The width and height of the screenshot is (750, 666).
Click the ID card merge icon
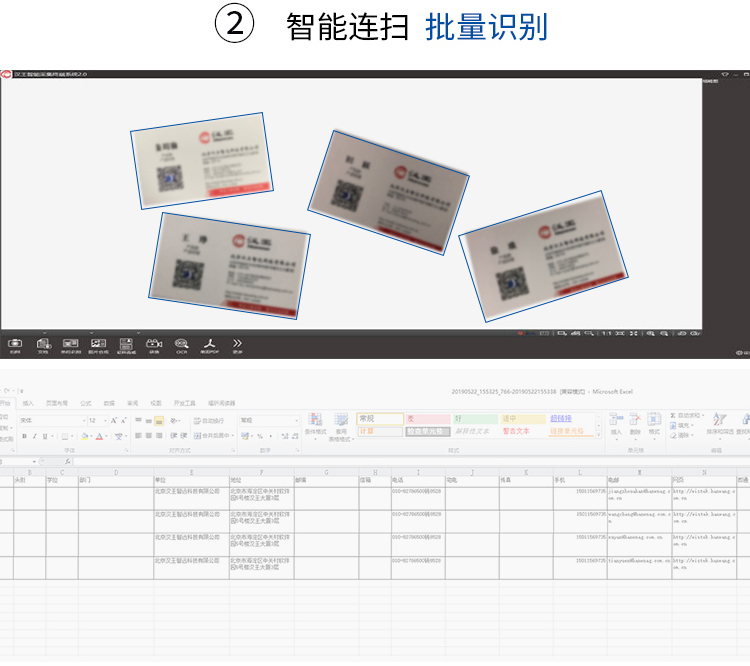126,344
